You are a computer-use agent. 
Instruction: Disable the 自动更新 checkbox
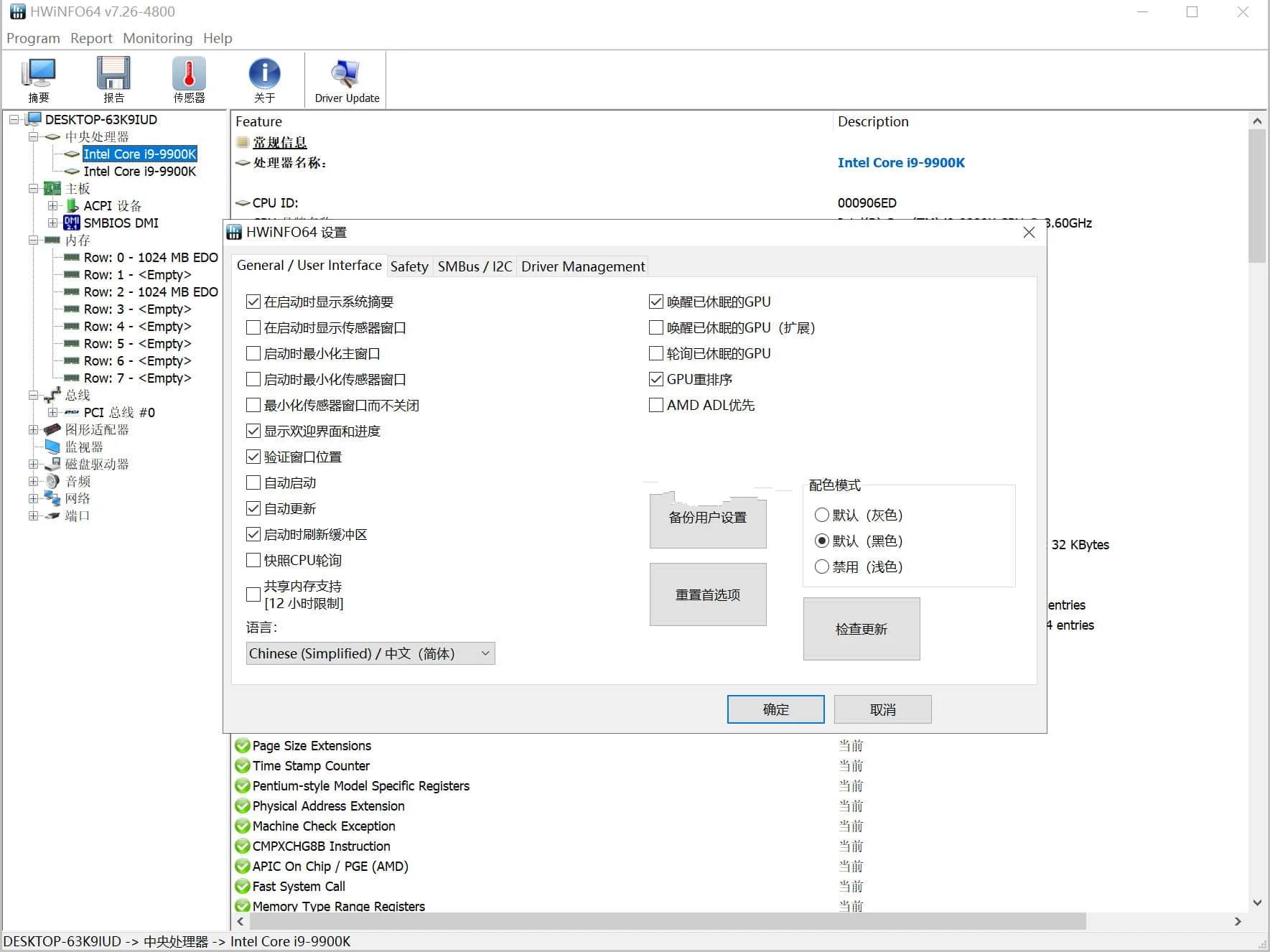point(253,508)
